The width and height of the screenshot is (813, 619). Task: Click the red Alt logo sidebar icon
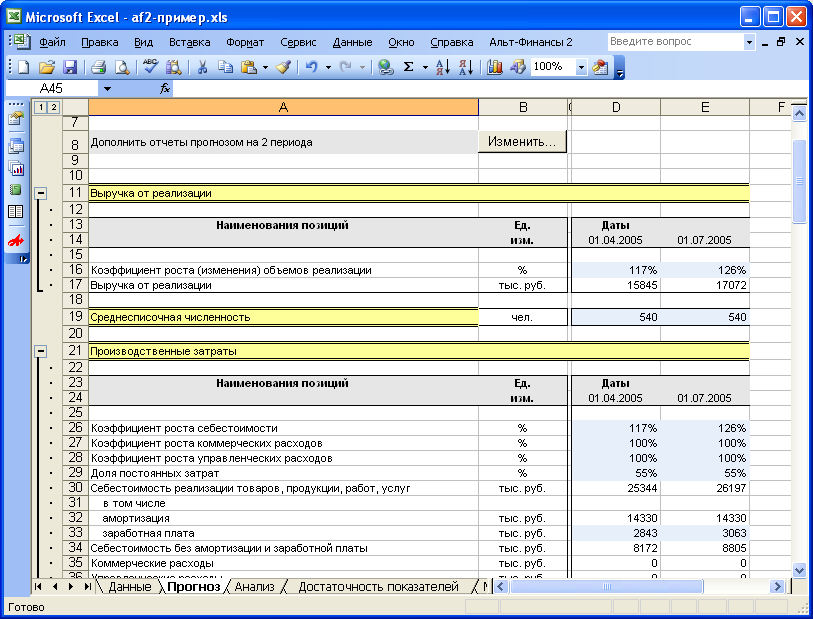coord(16,241)
